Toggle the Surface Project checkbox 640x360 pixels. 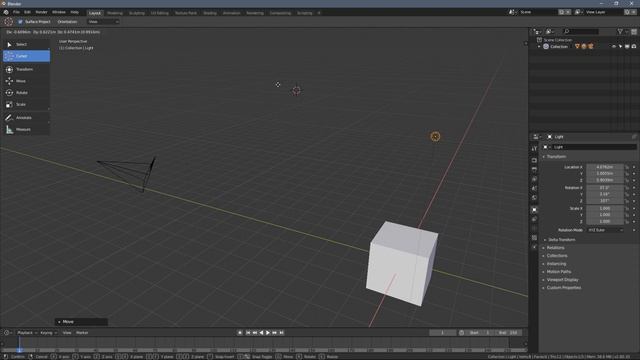click(20, 22)
